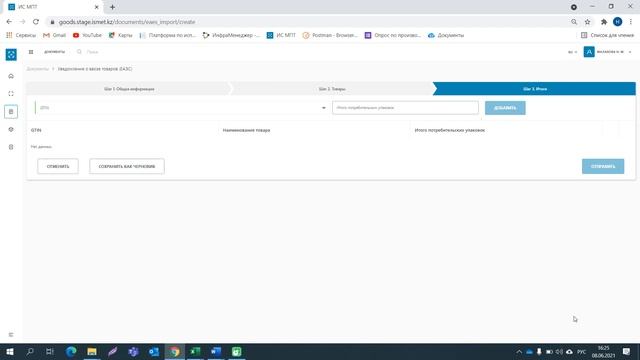
Task: Open the gear-shaped sidebar section
Action: coord(11,129)
